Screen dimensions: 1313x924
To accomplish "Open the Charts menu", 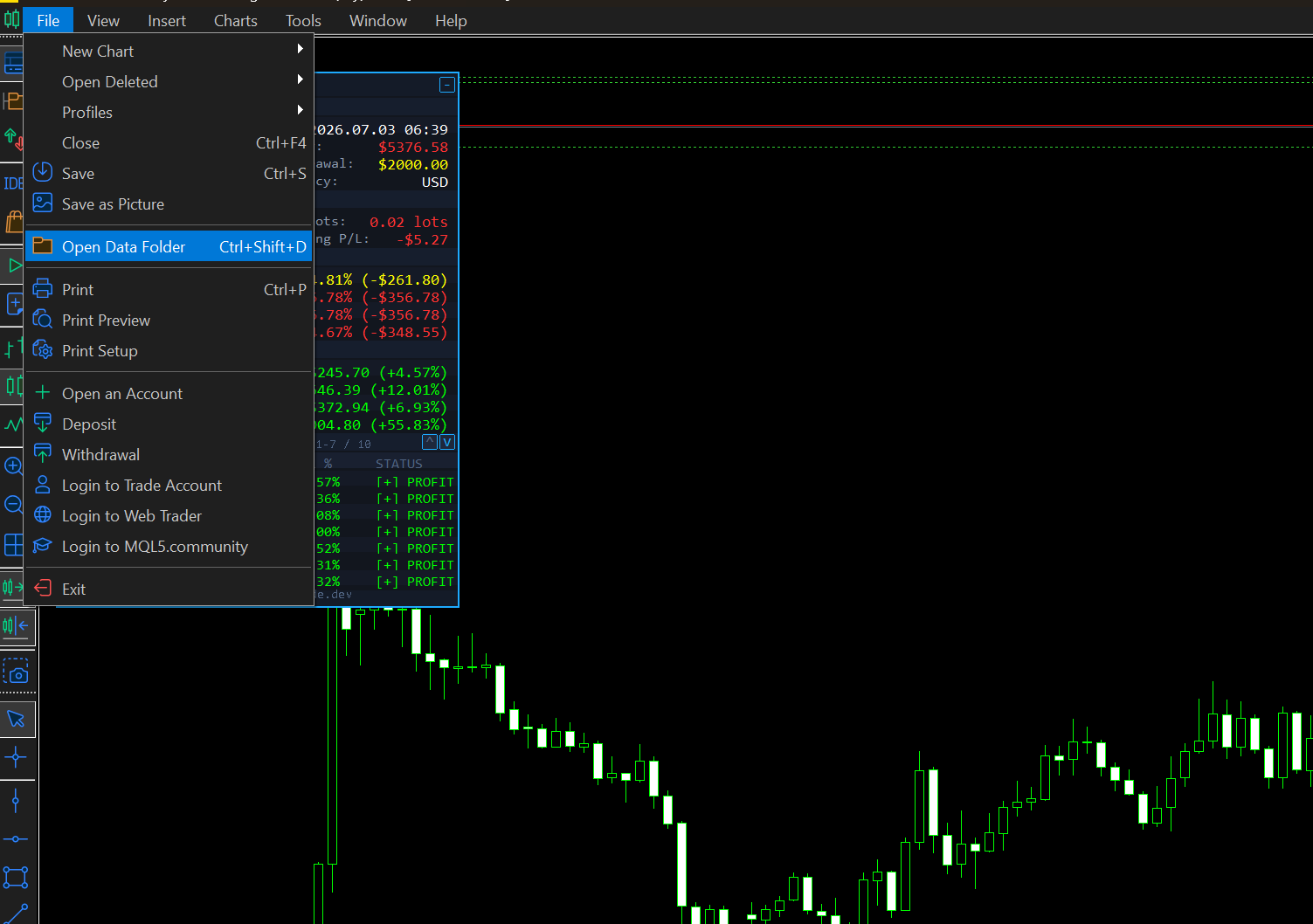I will coord(235,20).
